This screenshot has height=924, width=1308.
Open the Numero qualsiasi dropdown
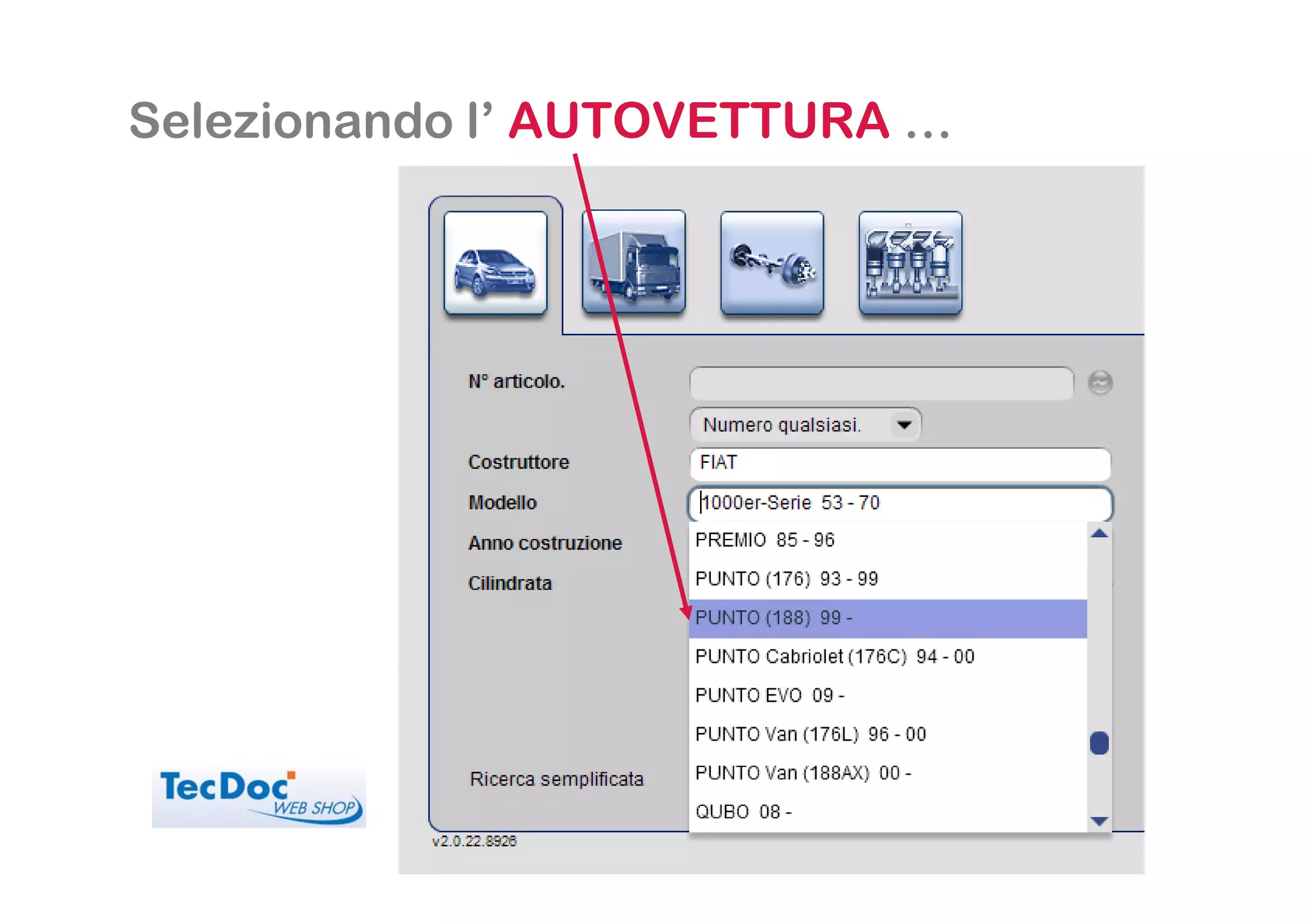(x=805, y=425)
